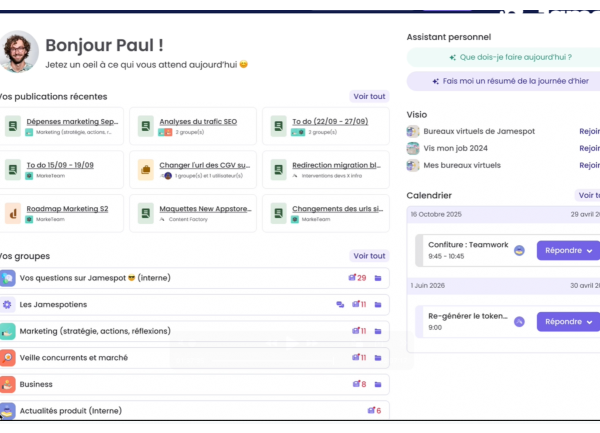600x433 pixels.
Task: Click the Bureaux virtuels de Jamespot room icon
Action: pyautogui.click(x=413, y=131)
